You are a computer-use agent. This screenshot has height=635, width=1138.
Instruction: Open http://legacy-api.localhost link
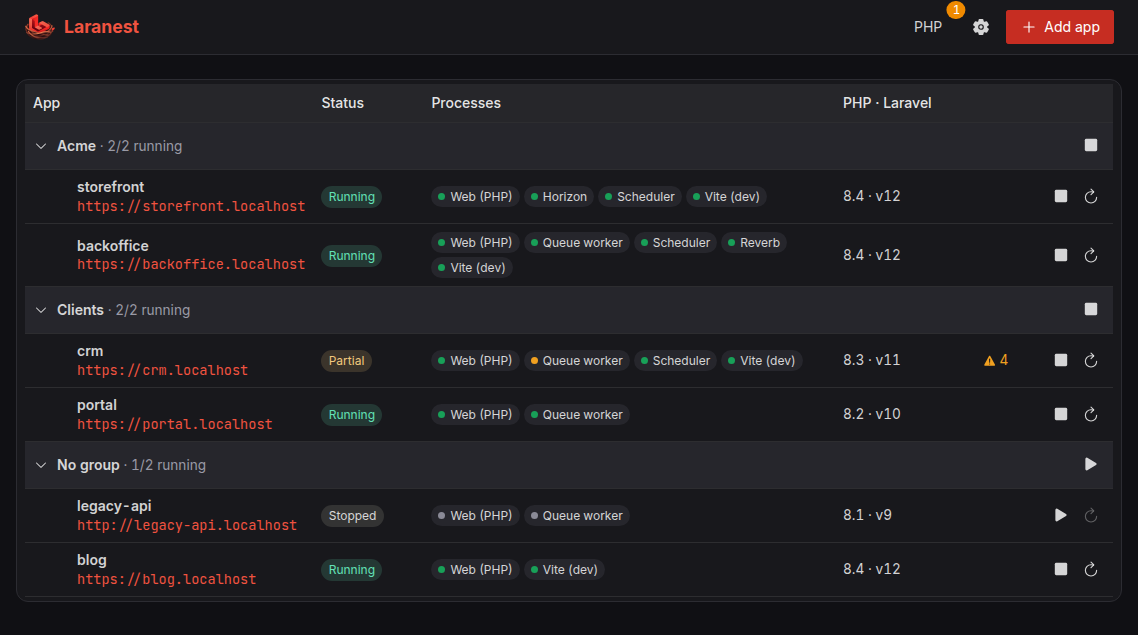coord(187,525)
